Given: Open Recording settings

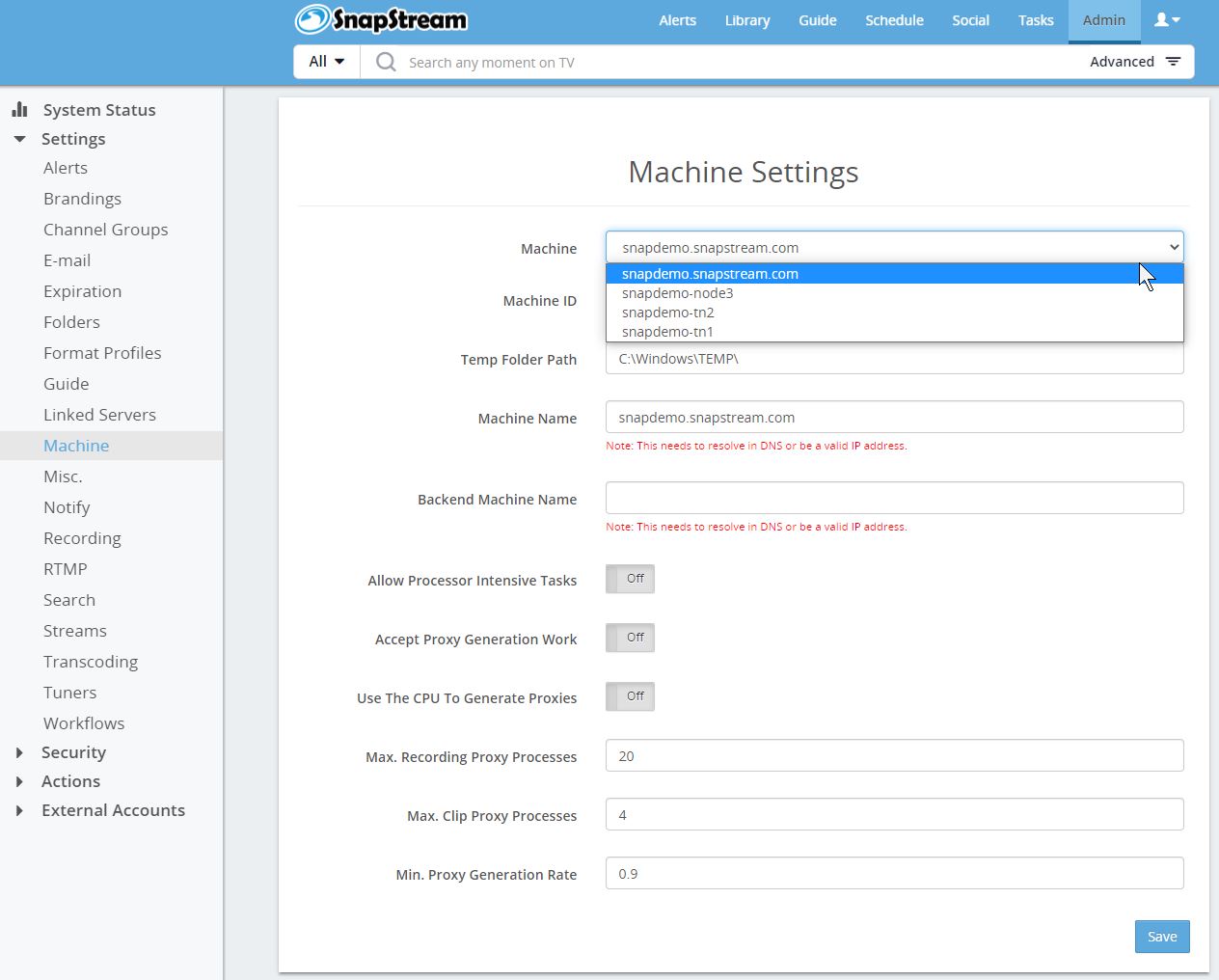Looking at the screenshot, I should tap(82, 538).
